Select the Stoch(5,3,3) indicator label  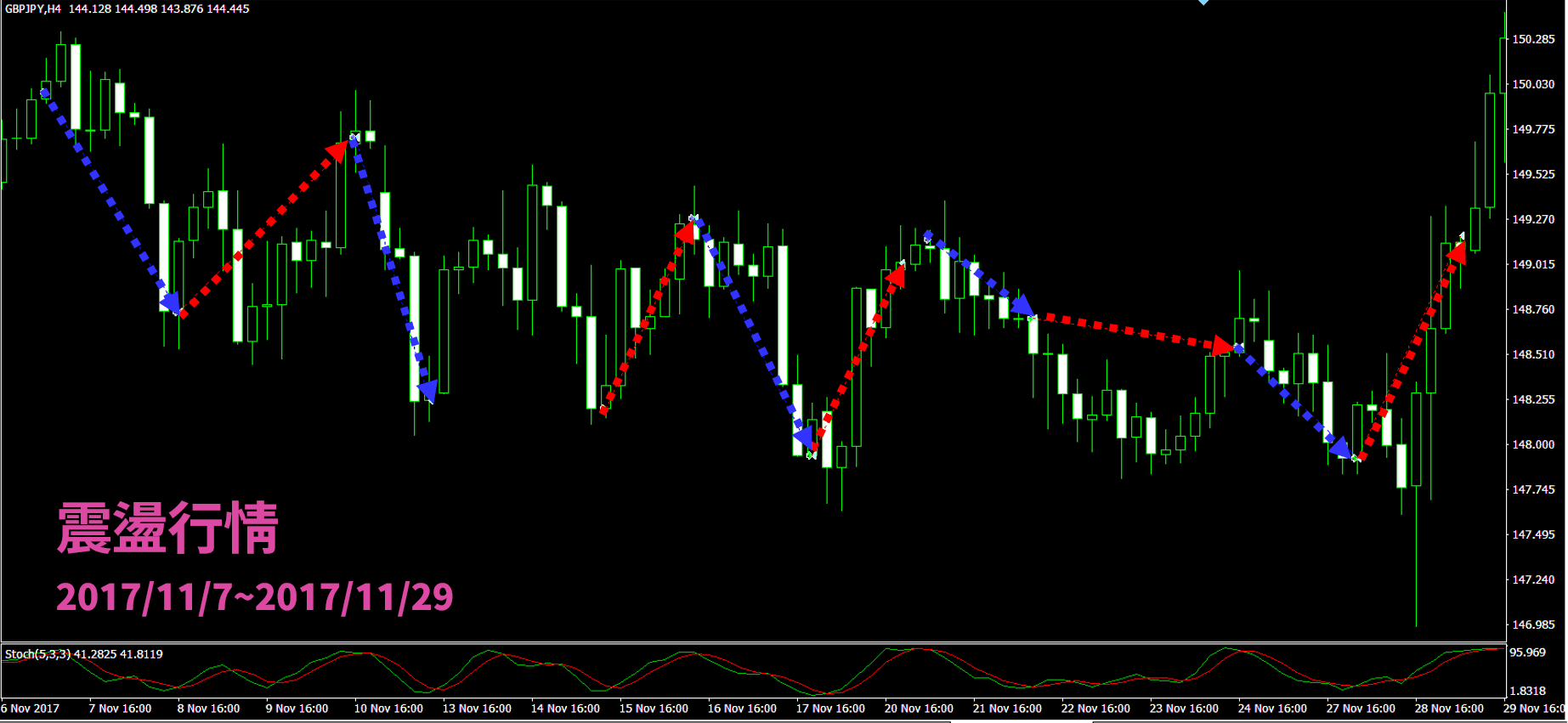tap(38, 654)
